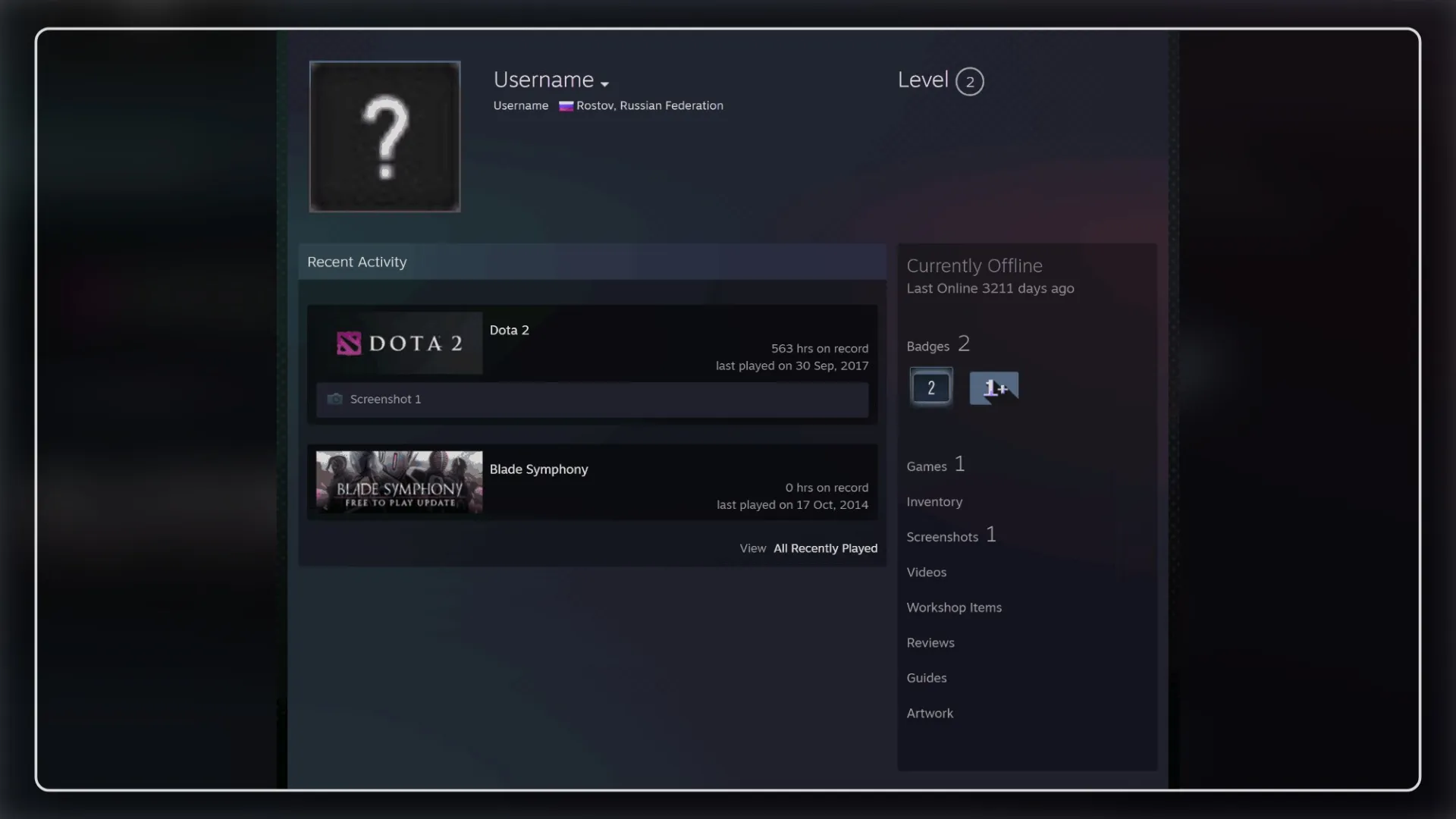Click the Level label text
This screenshot has height=819, width=1456.
923,80
